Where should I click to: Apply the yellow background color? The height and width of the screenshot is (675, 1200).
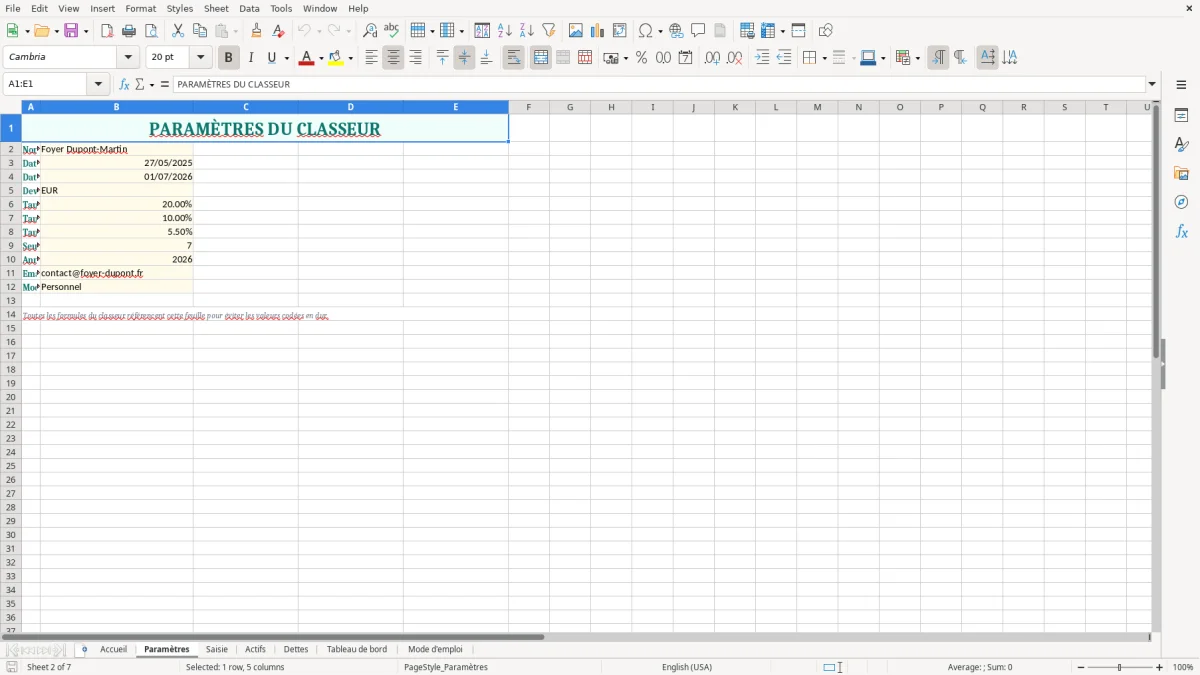pyautogui.click(x=335, y=58)
